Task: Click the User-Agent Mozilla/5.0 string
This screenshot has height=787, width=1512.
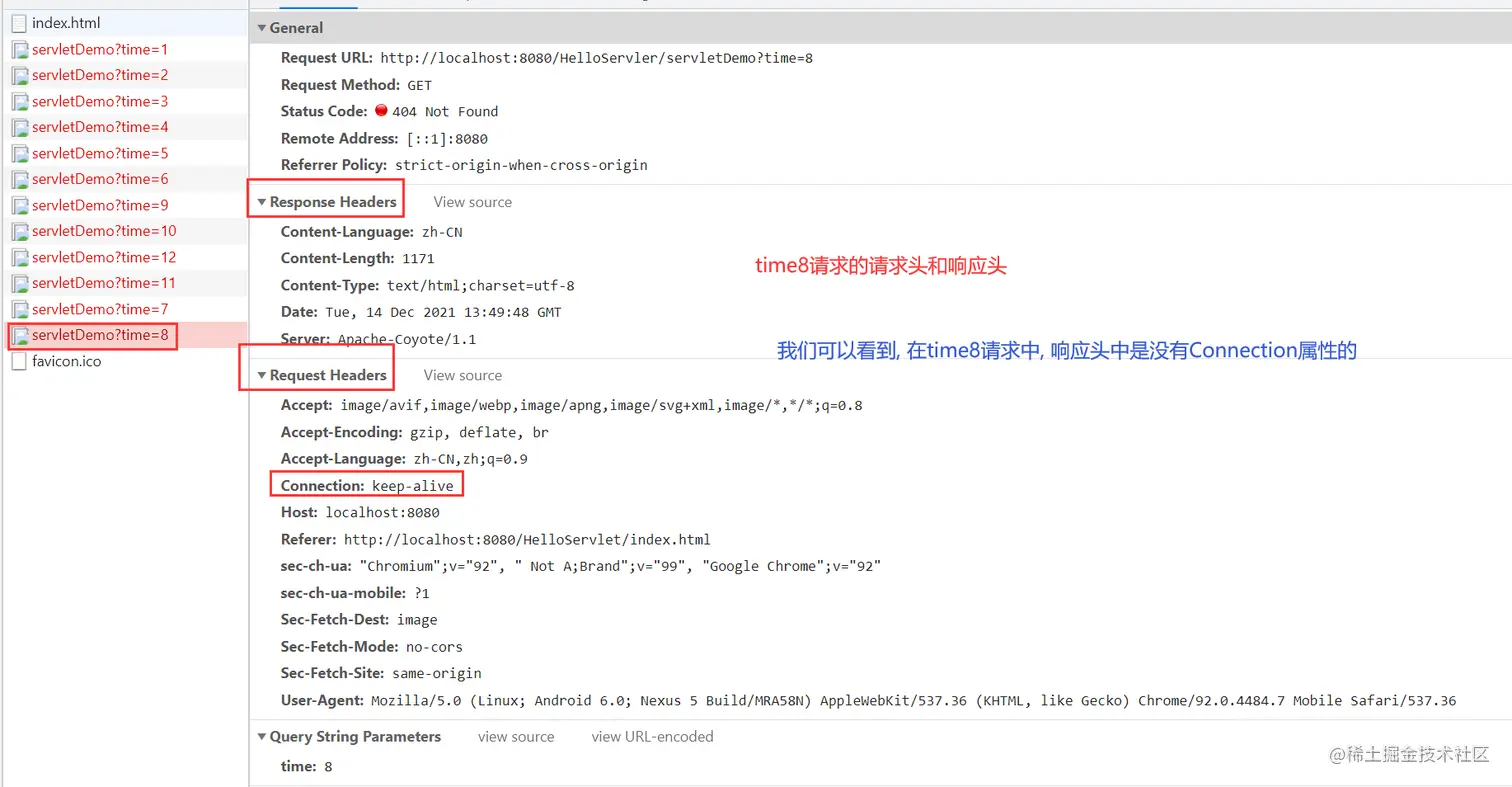Action: click(x=913, y=701)
